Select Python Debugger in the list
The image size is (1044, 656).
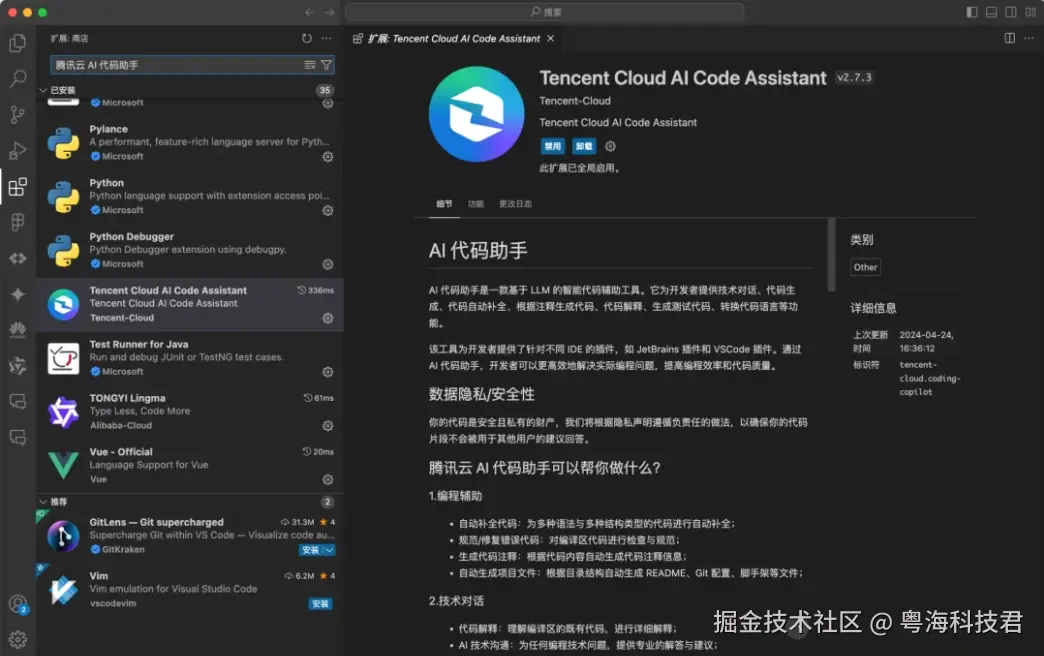click(190, 250)
